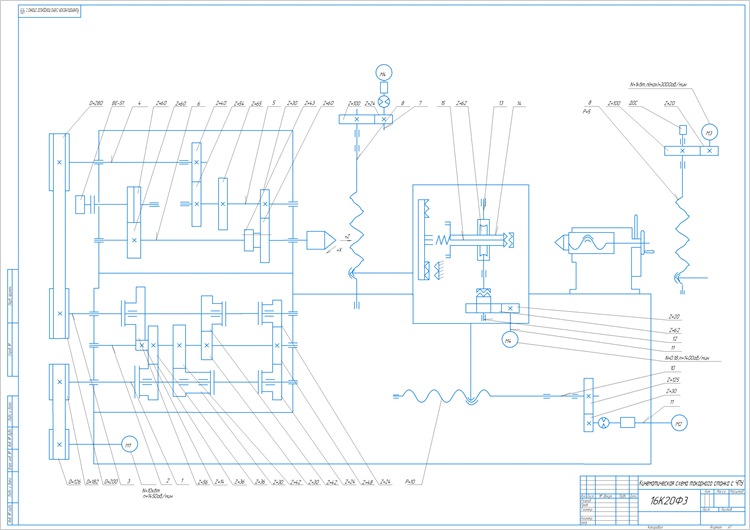Click position number '3' callout at bottom

tap(129, 482)
